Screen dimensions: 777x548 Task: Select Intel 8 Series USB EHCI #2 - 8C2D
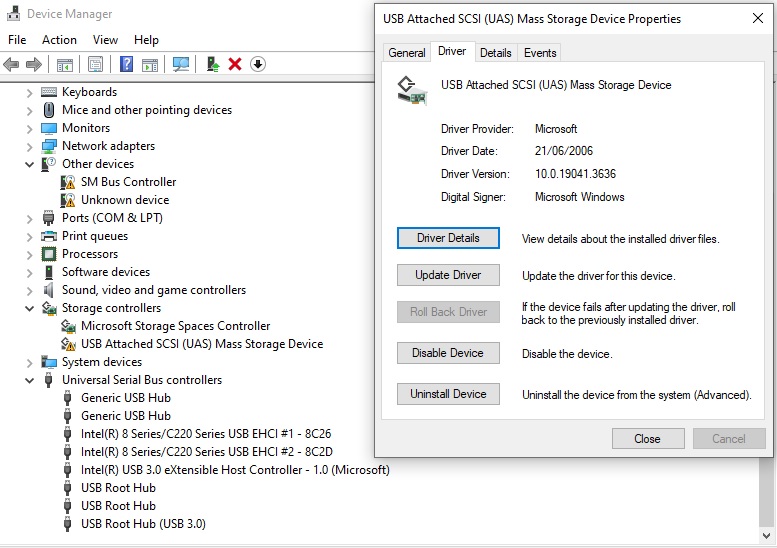click(207, 452)
